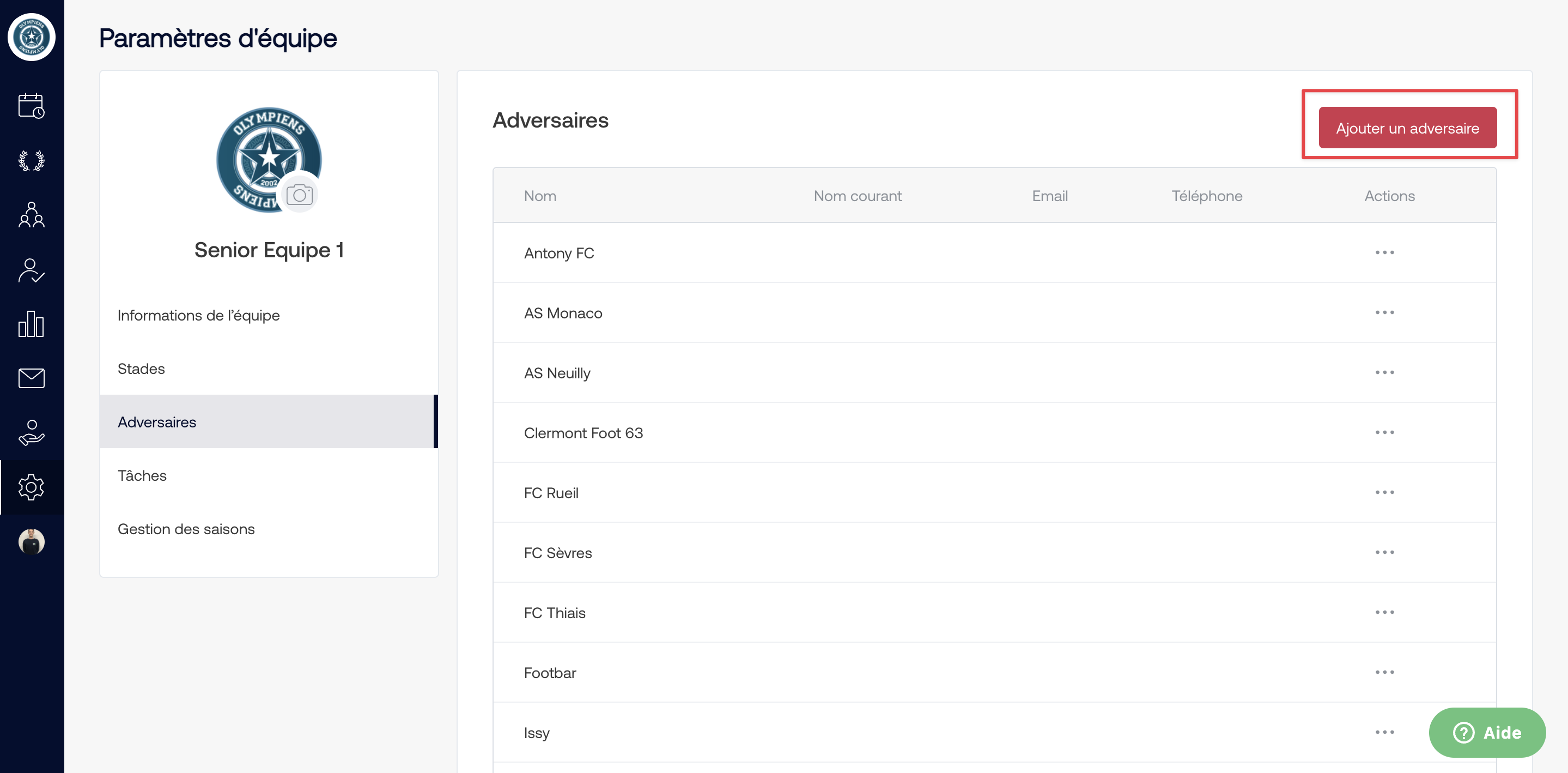This screenshot has height=773, width=1568.
Task: Go to Gestion des saisons section
Action: click(269, 529)
